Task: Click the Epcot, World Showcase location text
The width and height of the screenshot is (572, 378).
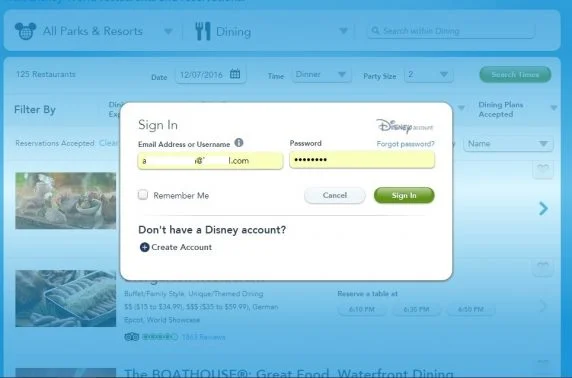Action: [x=162, y=320]
